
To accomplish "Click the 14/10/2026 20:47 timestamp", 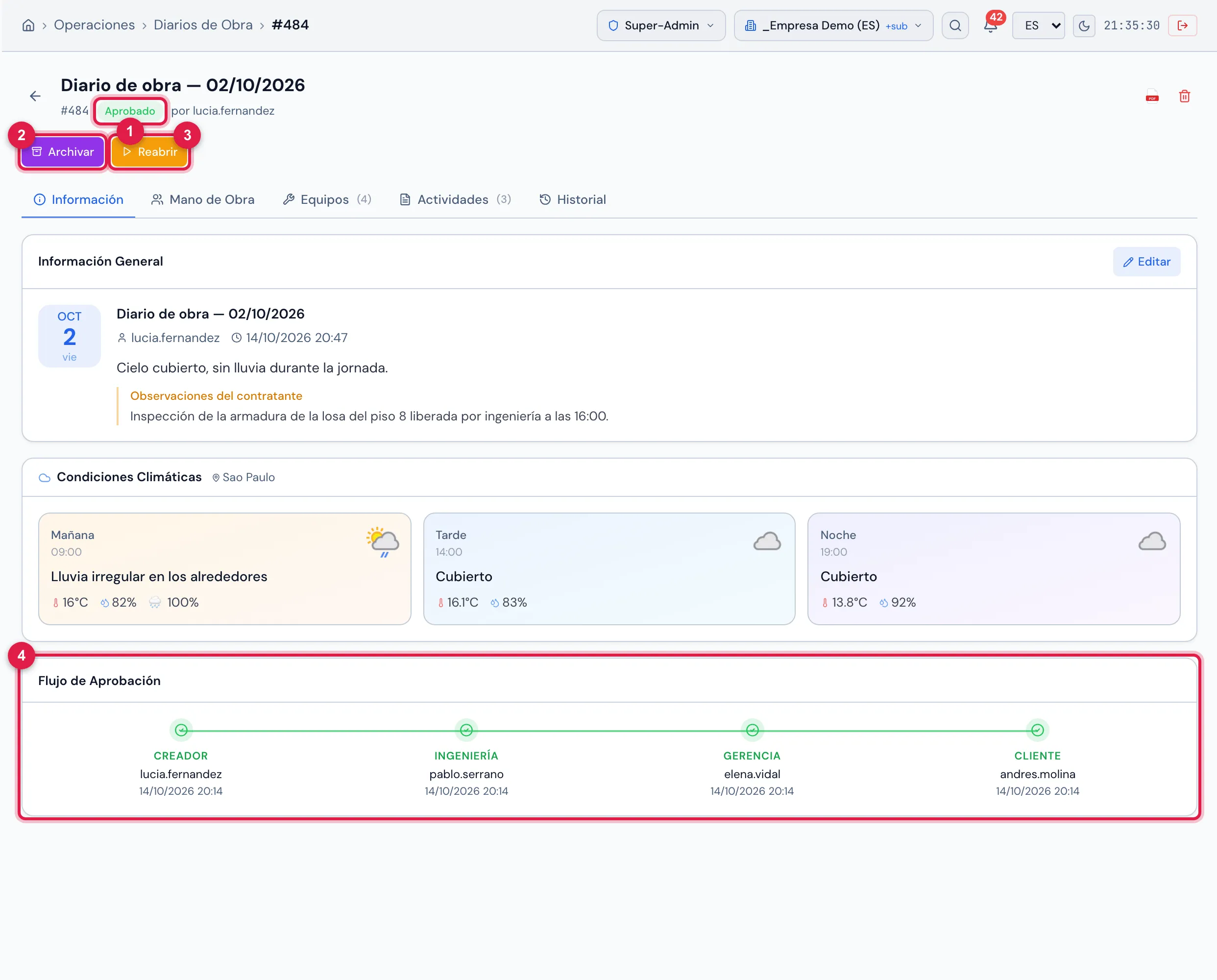I will click(x=296, y=338).
